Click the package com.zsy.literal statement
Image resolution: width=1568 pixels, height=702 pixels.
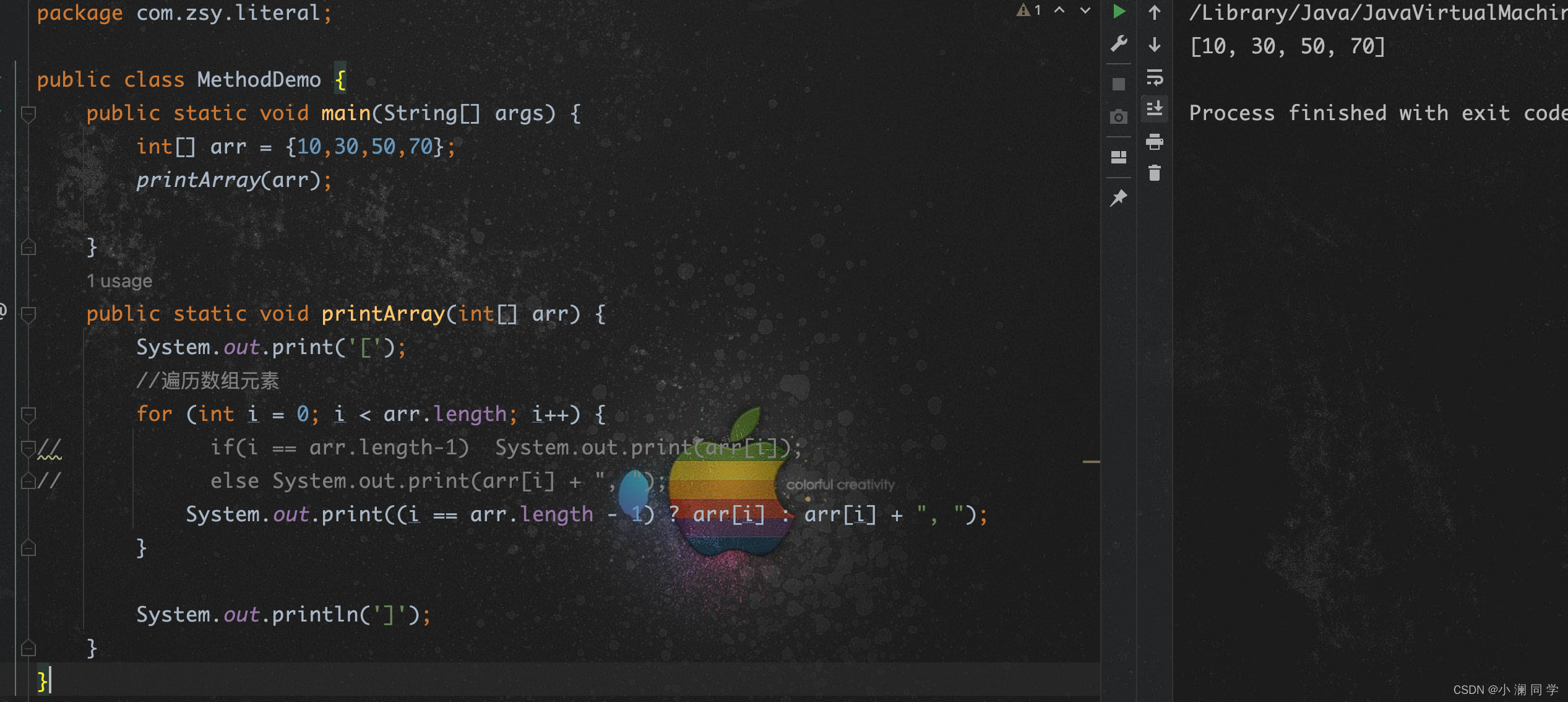[x=184, y=13]
